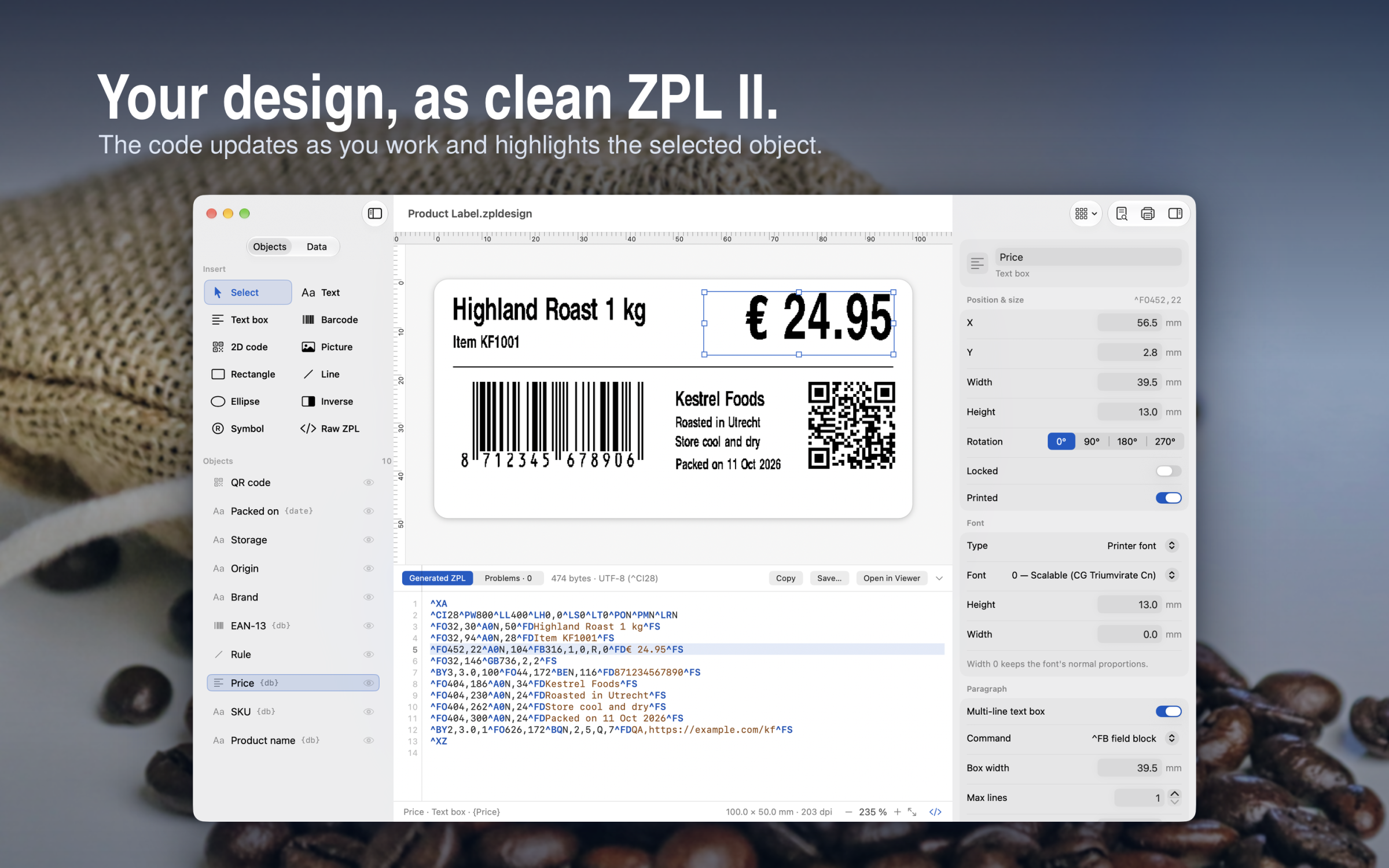Open the grid options dropdown in toolbar
The image size is (1389, 868).
(x=1086, y=214)
